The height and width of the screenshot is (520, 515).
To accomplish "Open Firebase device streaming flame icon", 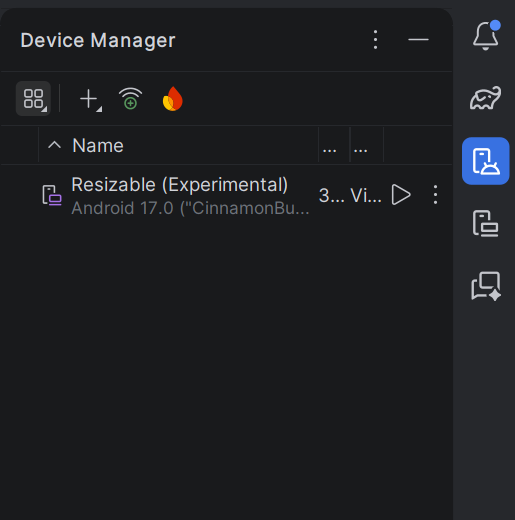I will click(x=173, y=99).
